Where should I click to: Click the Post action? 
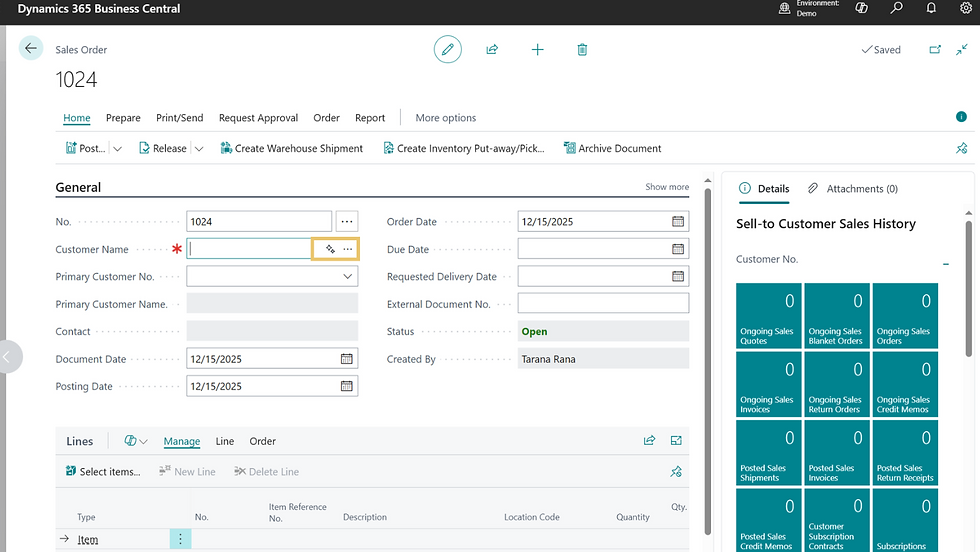[x=86, y=148]
